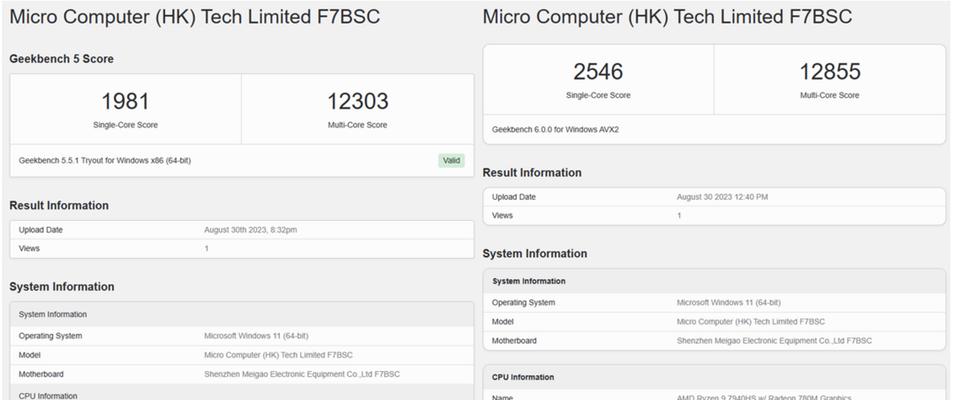Click right Single-Core Score label

point(598,96)
